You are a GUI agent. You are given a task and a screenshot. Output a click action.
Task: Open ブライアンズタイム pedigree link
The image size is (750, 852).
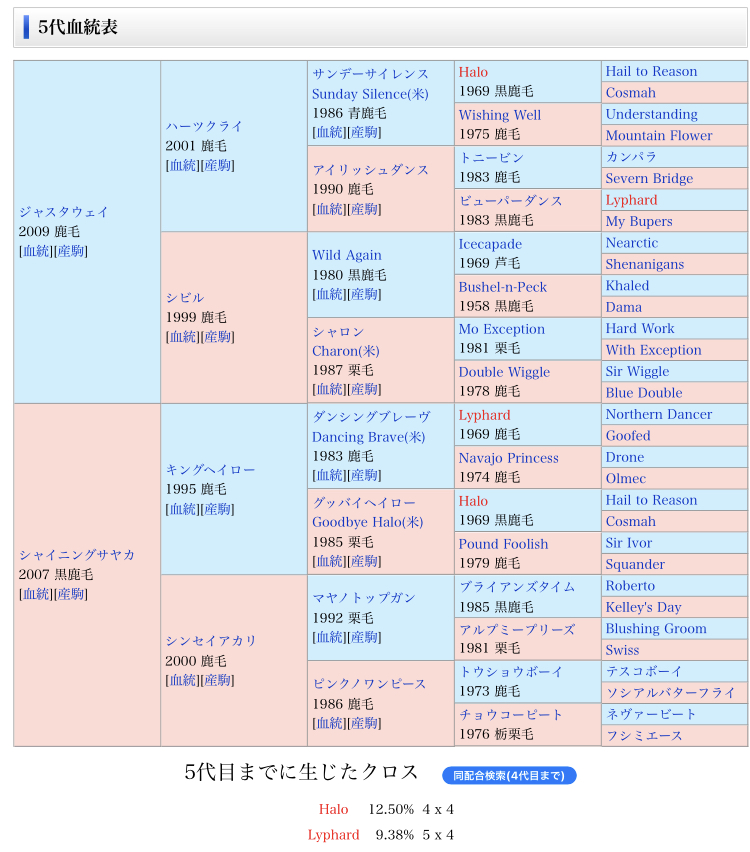516,587
